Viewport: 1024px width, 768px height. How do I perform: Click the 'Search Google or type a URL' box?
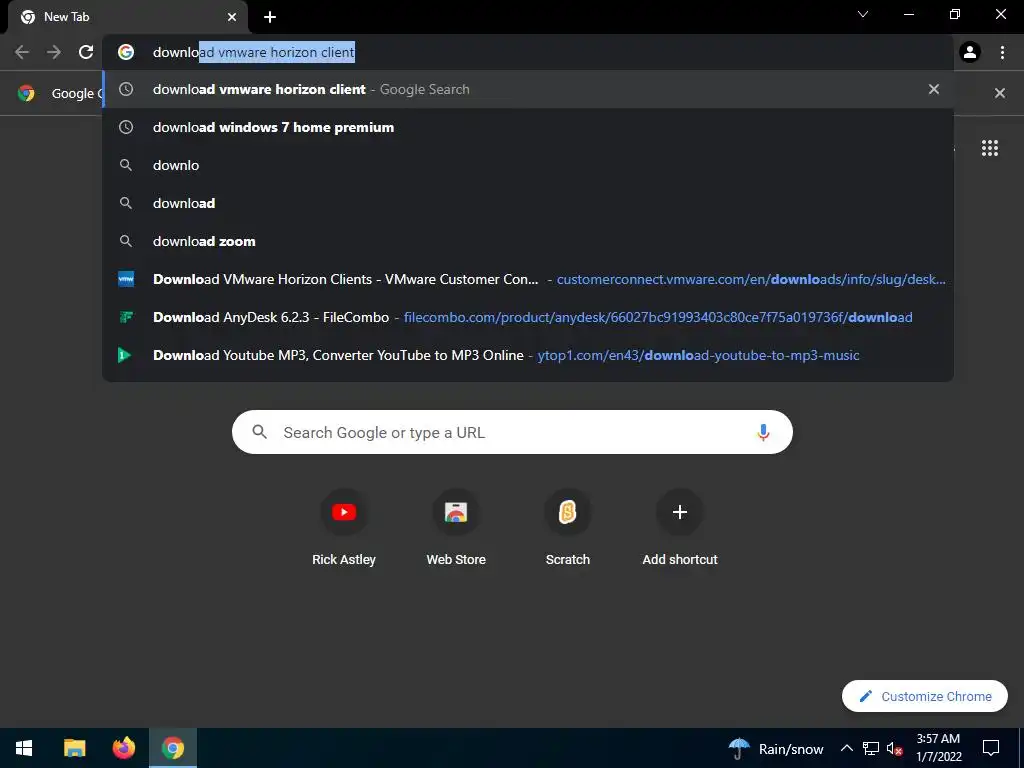pyautogui.click(x=512, y=432)
